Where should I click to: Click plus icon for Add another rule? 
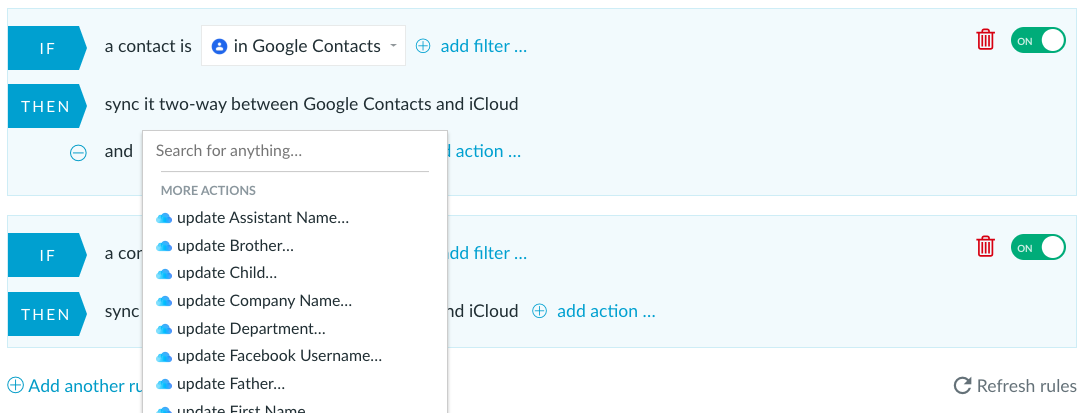15,385
